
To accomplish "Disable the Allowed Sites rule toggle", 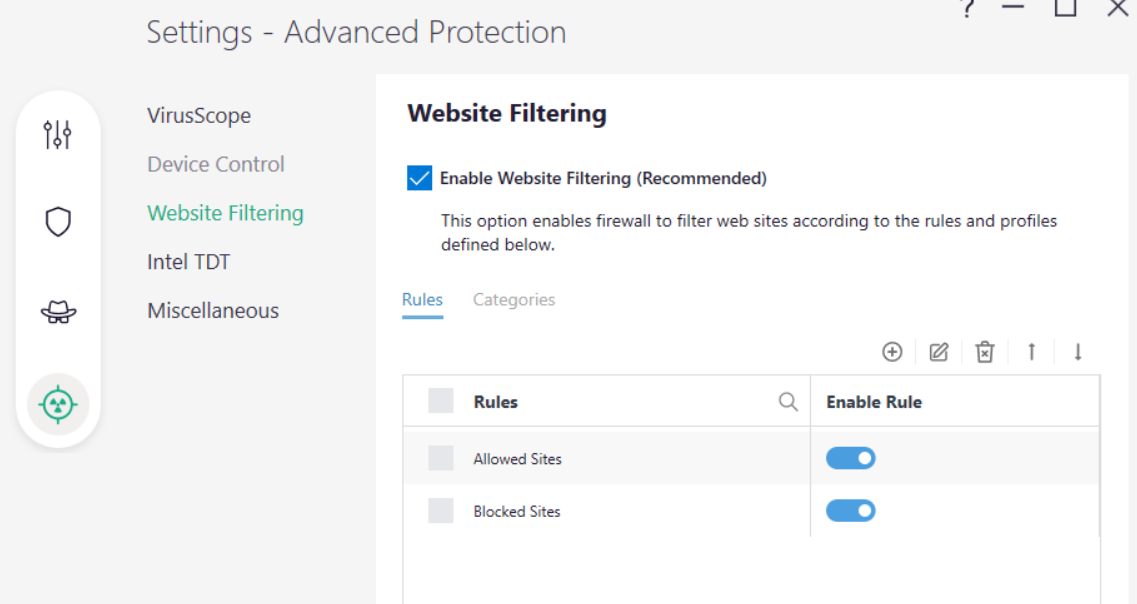I will (851, 457).
